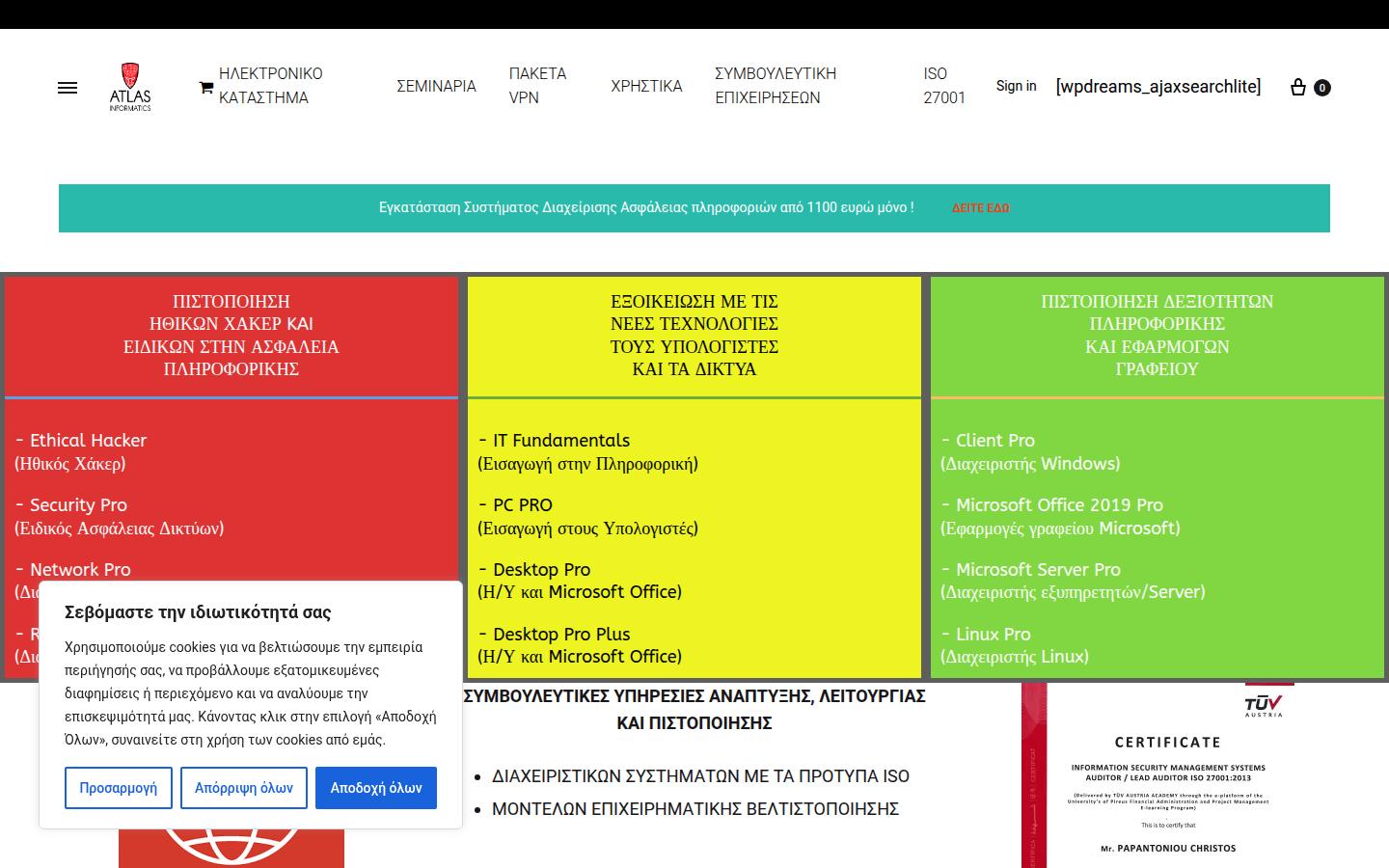Screen dimensions: 1389x868
Task: Click the red ethical hacker certification heading
Action: [231, 336]
